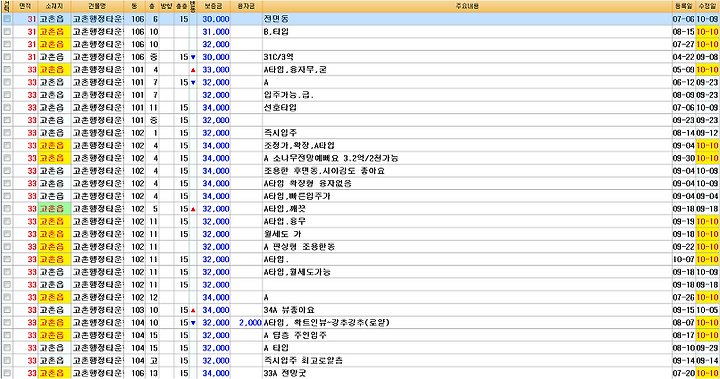Mark the checkbox of the 월세도 가 row
Viewport: 720px width, 379px height.
[7, 234]
